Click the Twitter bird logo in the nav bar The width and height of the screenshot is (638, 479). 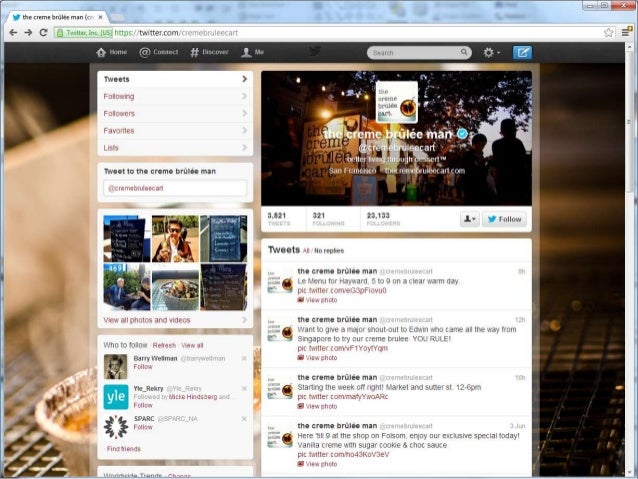pyautogui.click(x=314, y=51)
